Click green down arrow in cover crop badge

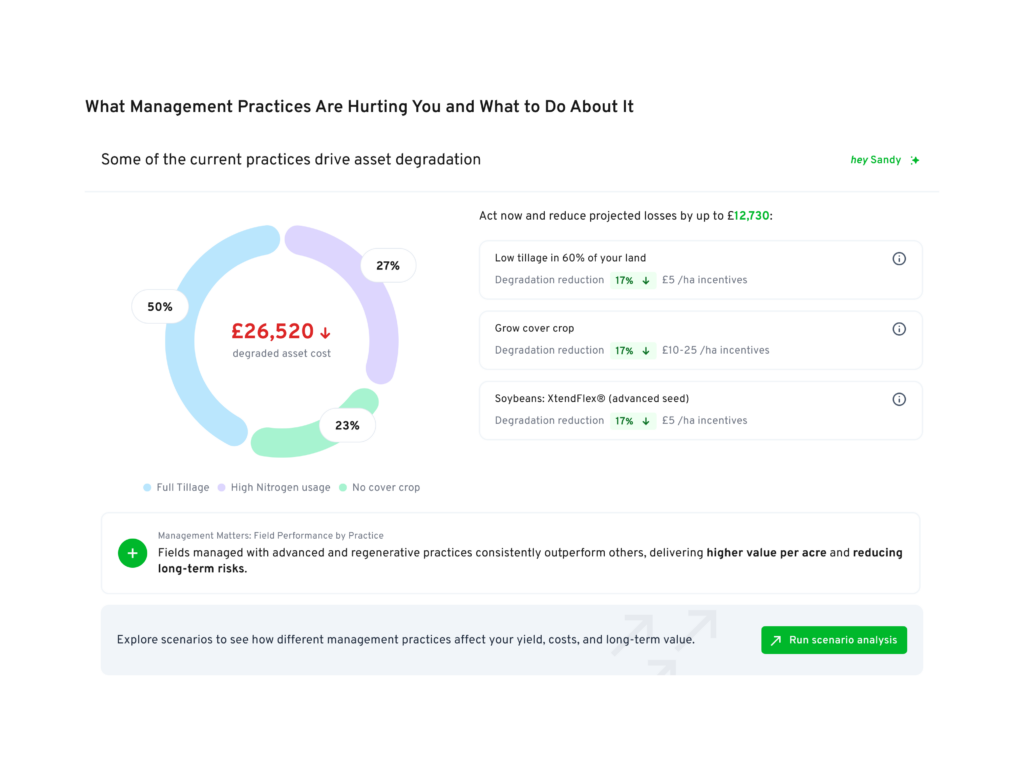coord(646,351)
